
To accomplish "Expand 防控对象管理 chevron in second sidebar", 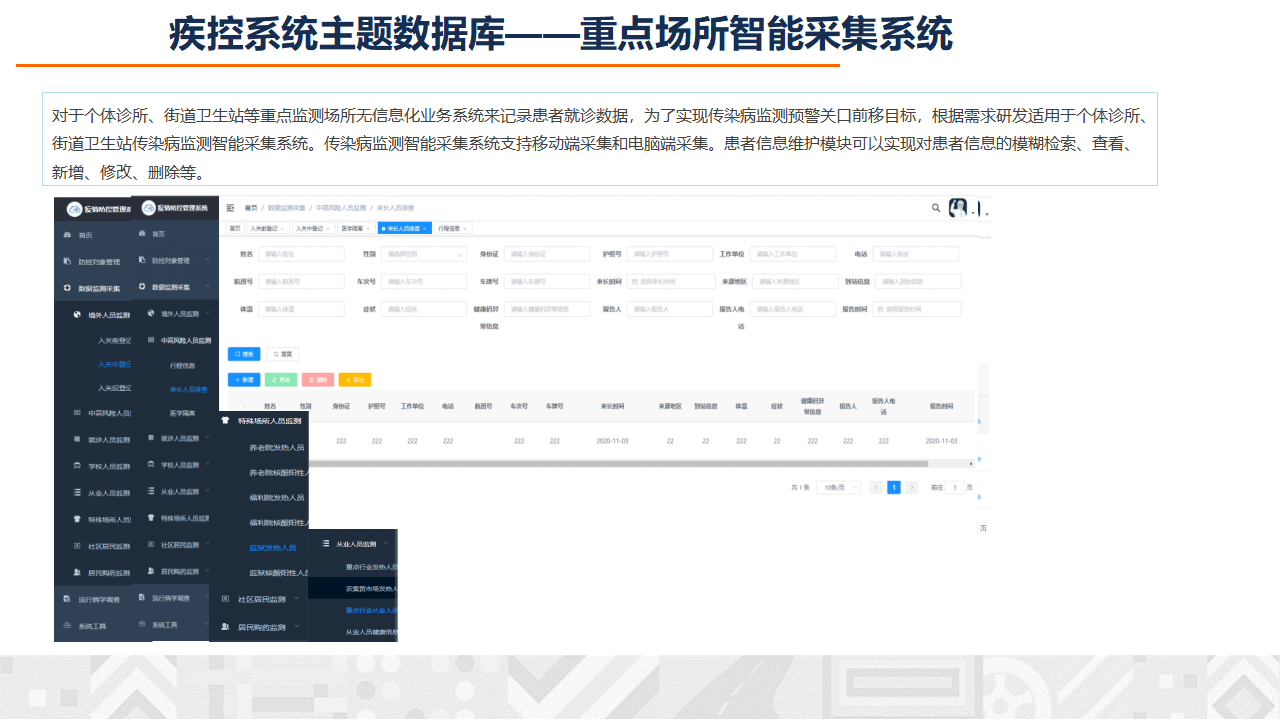I will click(x=207, y=260).
